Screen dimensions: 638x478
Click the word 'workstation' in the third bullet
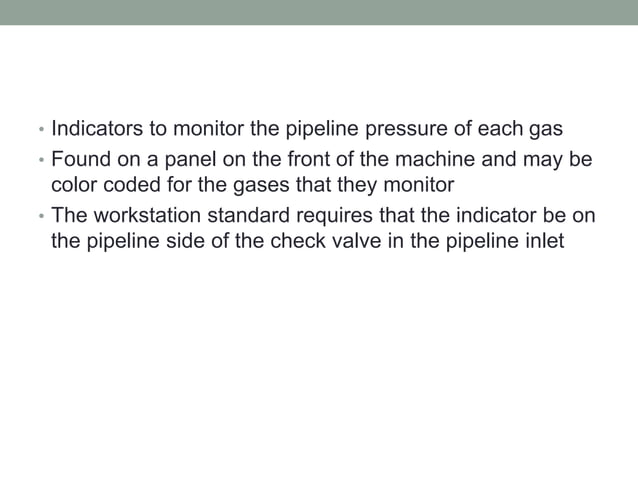pyautogui.click(x=147, y=215)
